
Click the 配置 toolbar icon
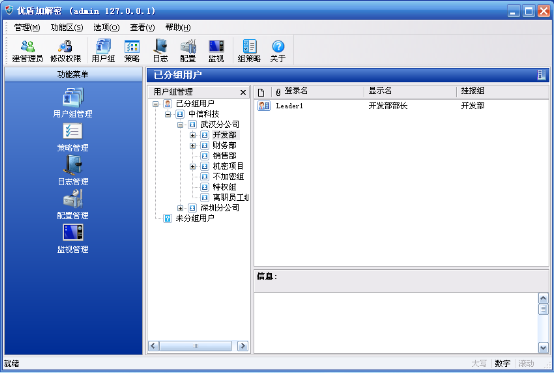pos(188,51)
